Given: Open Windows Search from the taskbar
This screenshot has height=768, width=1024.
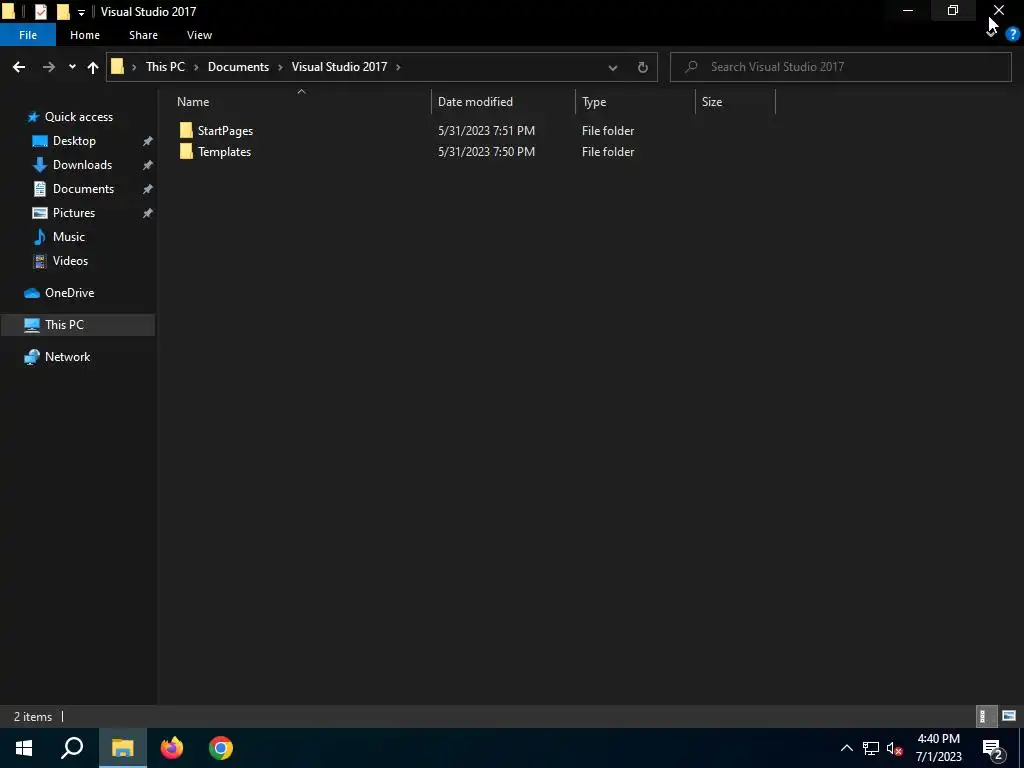Looking at the screenshot, I should point(72,748).
